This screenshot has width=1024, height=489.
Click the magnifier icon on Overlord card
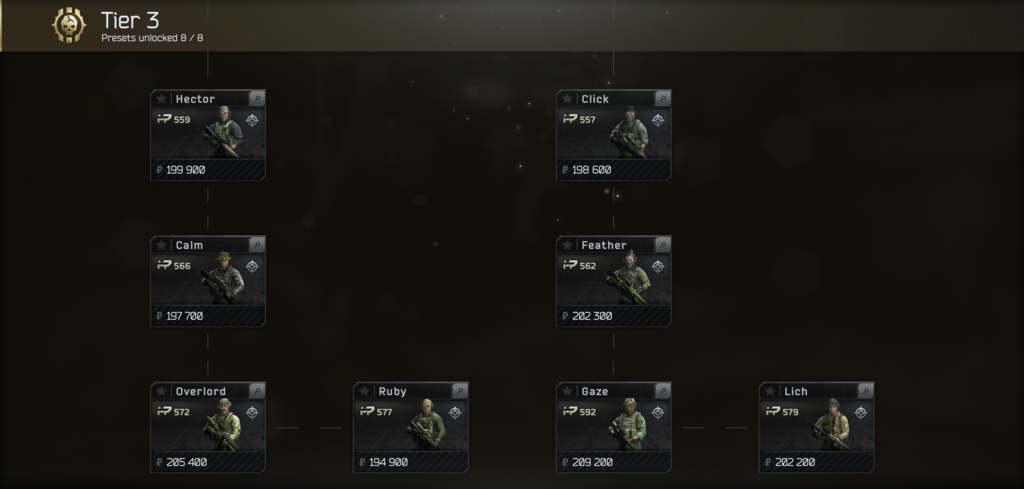click(x=257, y=391)
